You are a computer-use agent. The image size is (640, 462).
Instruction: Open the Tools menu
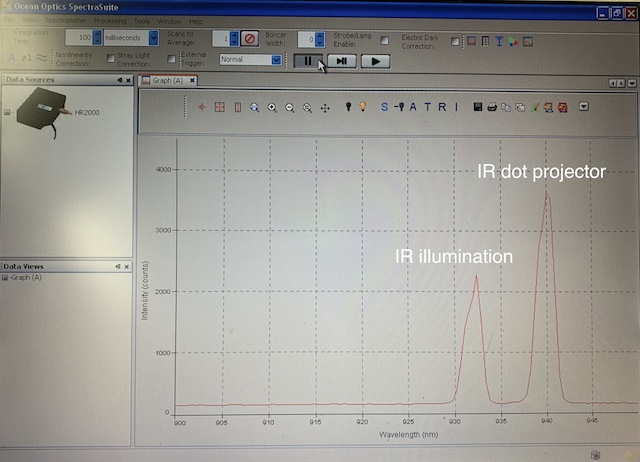142,21
